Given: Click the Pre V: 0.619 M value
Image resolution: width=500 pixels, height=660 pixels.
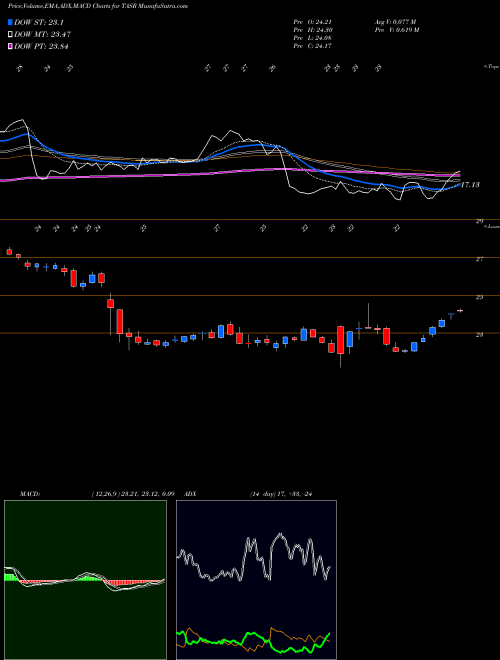Looking at the screenshot, I should pos(397,30).
